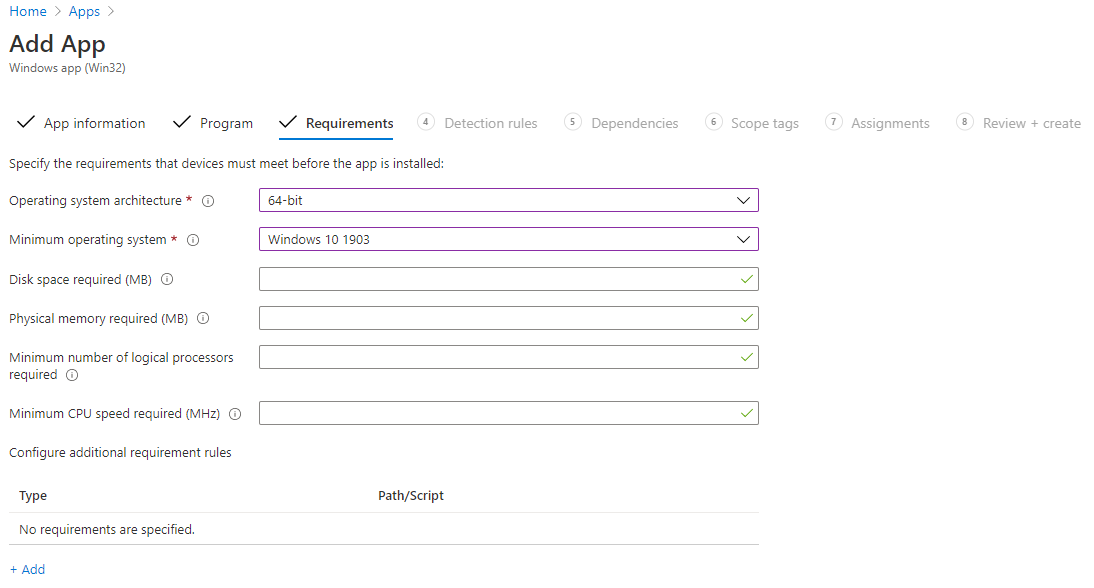Click info icon next to Physical memory required
This screenshot has width=1094, height=588.
point(203,318)
